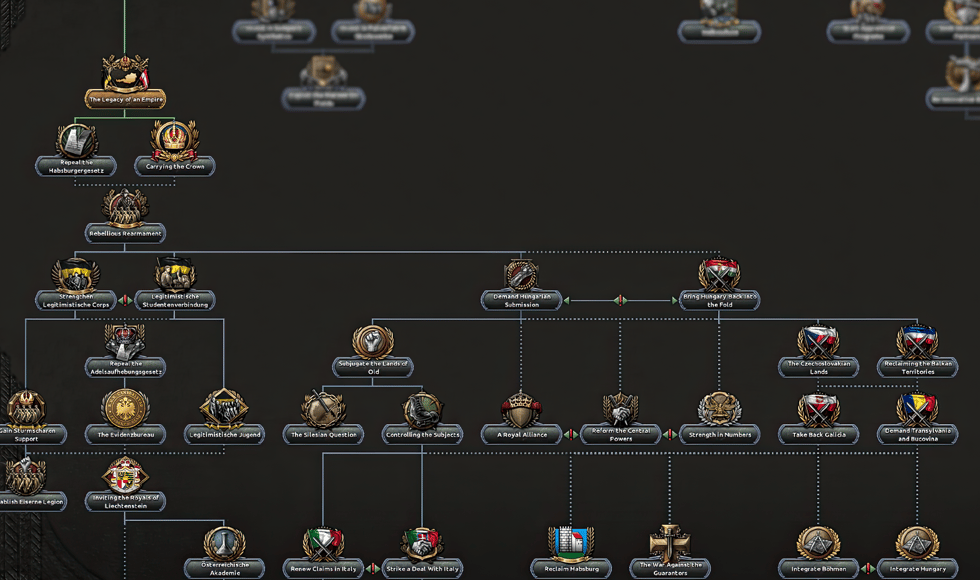Select Strength in Numbers focus
Image resolution: width=980 pixels, height=580 pixels.
point(719,418)
